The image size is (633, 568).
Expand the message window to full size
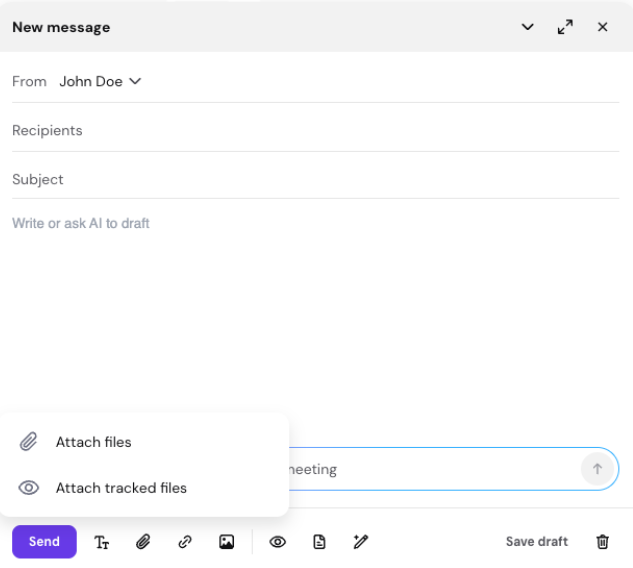click(x=565, y=27)
